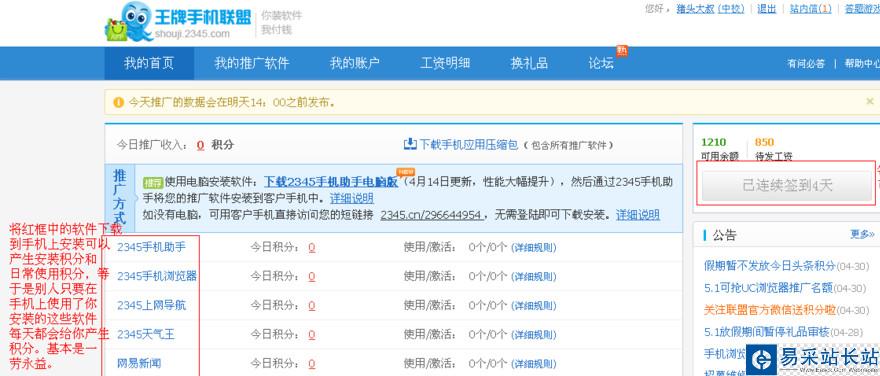Open 详细规则 for 2345手机浏览器
The width and height of the screenshot is (880, 376).
tap(534, 277)
